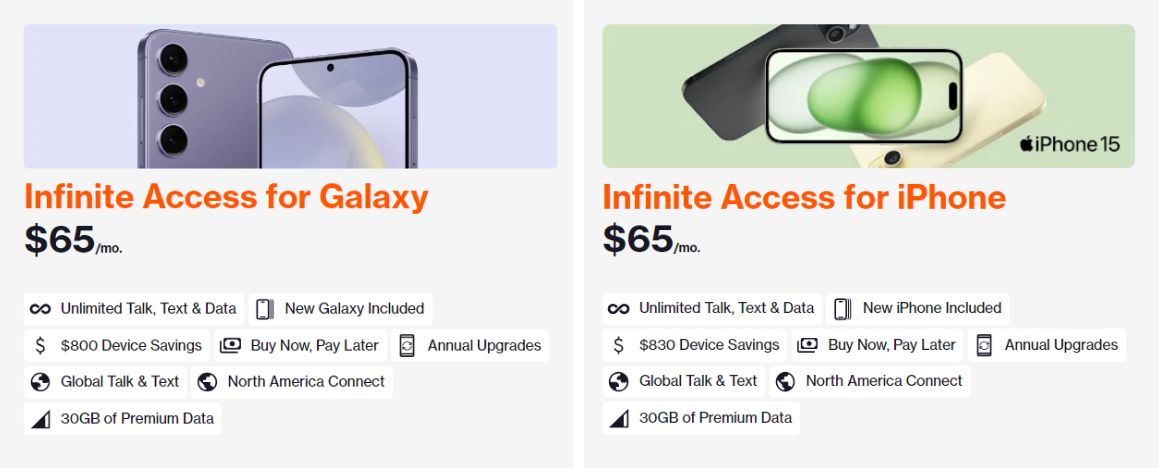Click the iPhone Global Talk & Text tag
The height and width of the screenshot is (468, 1159).
[x=684, y=381]
